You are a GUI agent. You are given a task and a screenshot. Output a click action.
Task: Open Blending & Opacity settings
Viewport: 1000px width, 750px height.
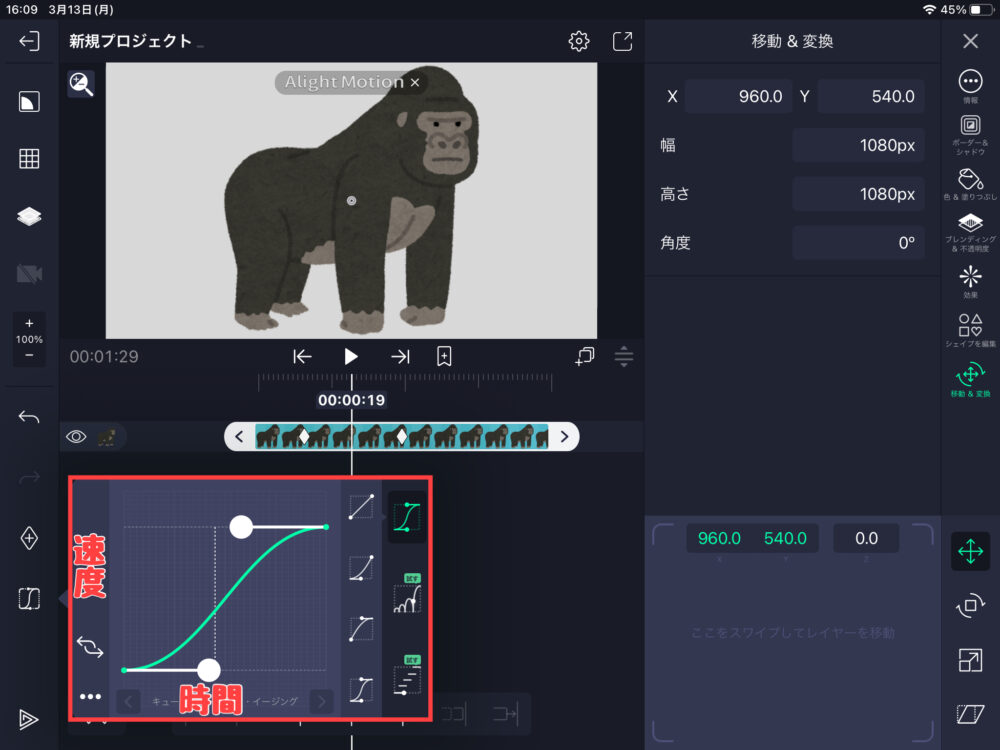pyautogui.click(x=969, y=230)
